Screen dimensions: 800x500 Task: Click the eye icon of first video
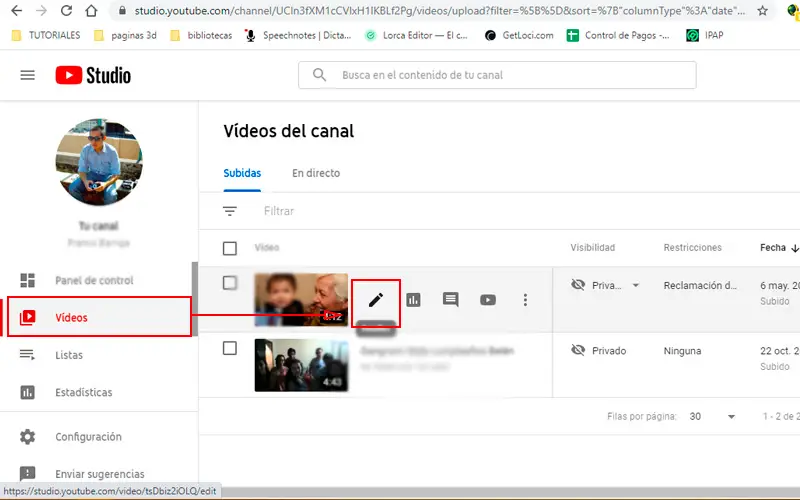pos(578,285)
